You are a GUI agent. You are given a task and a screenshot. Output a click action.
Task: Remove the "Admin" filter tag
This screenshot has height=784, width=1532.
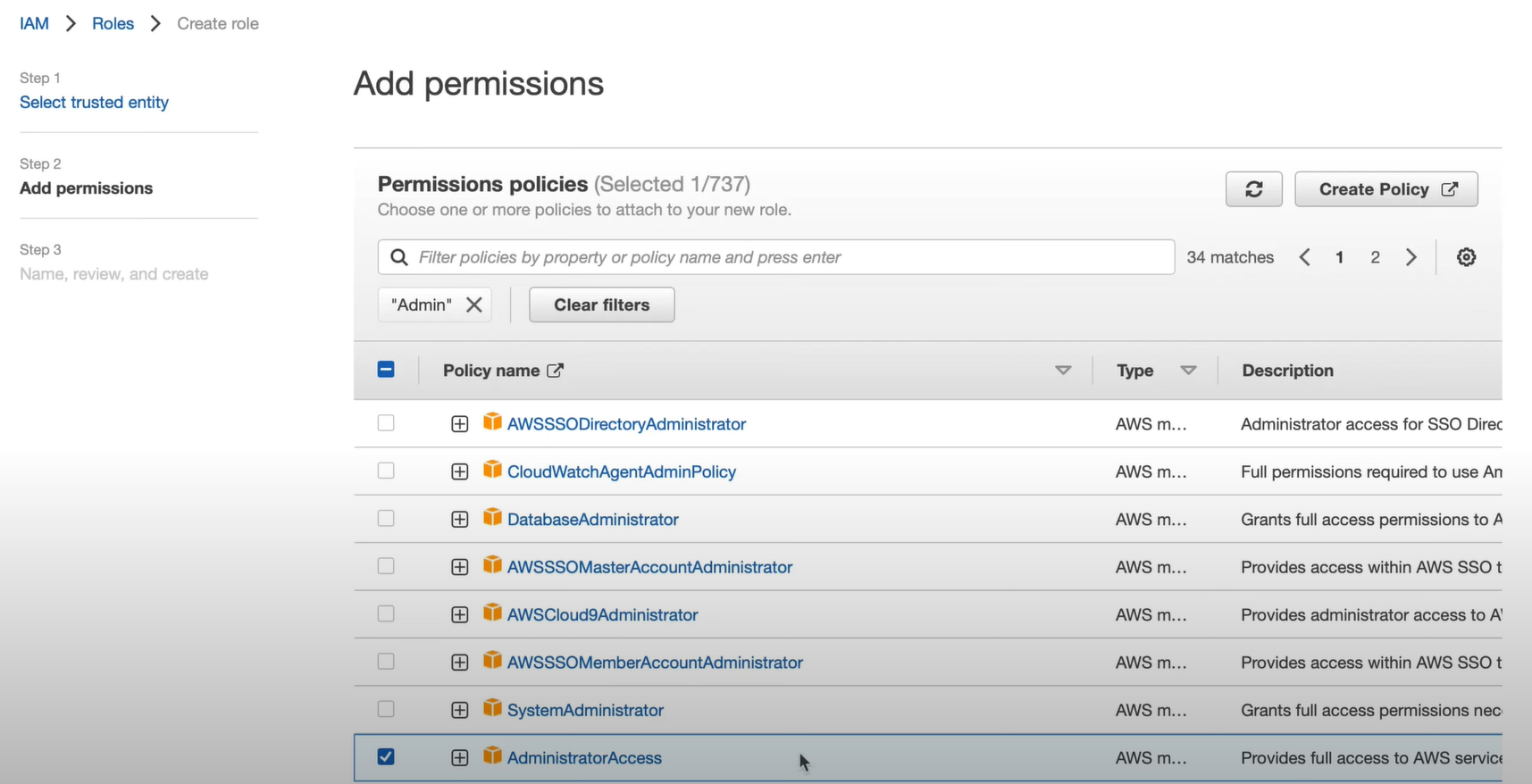474,304
